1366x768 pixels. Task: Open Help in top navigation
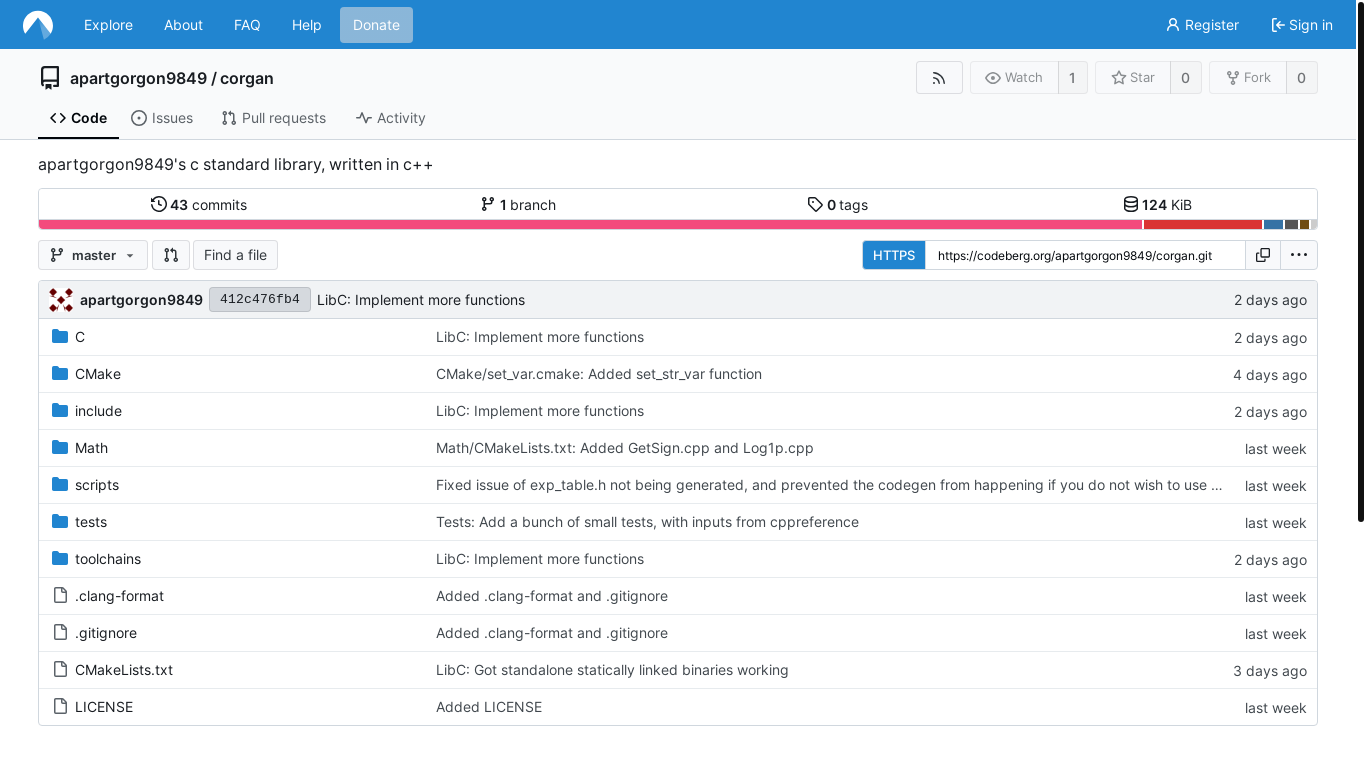click(306, 25)
